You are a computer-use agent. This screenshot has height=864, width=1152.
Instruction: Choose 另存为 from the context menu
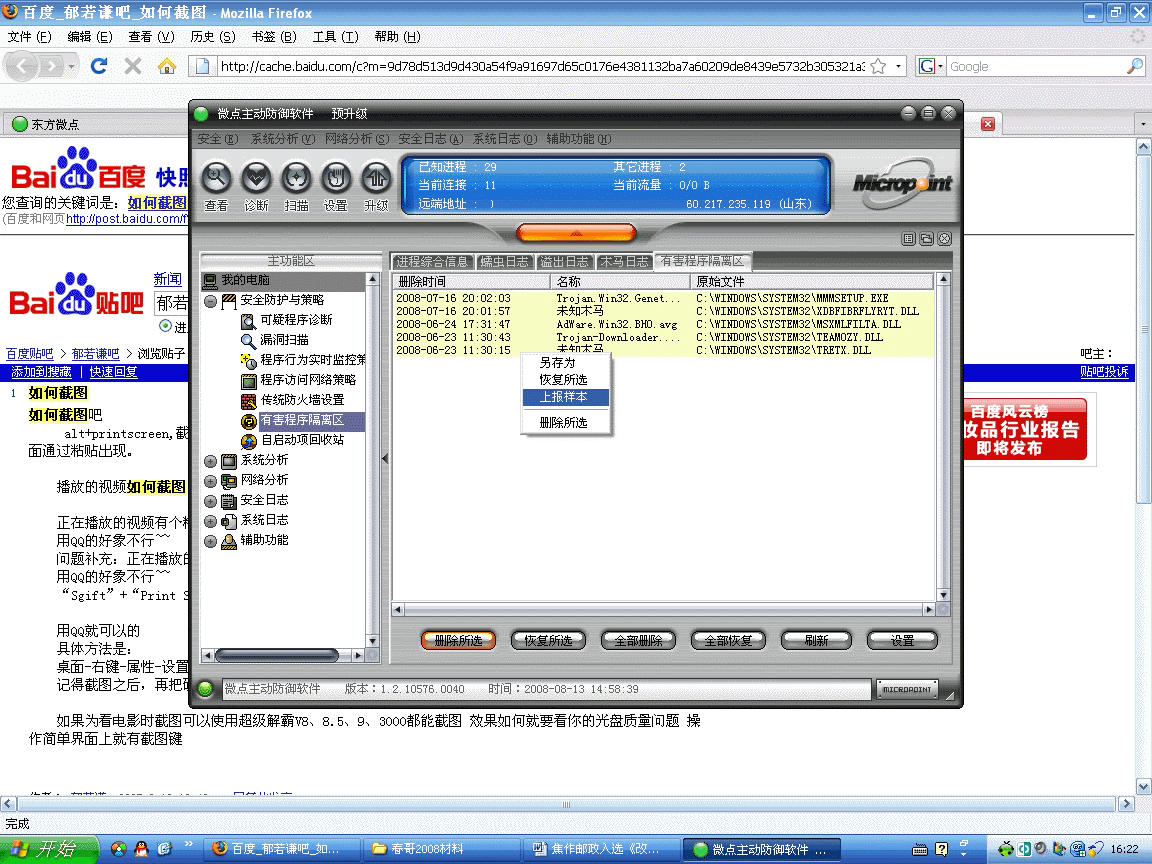566,363
